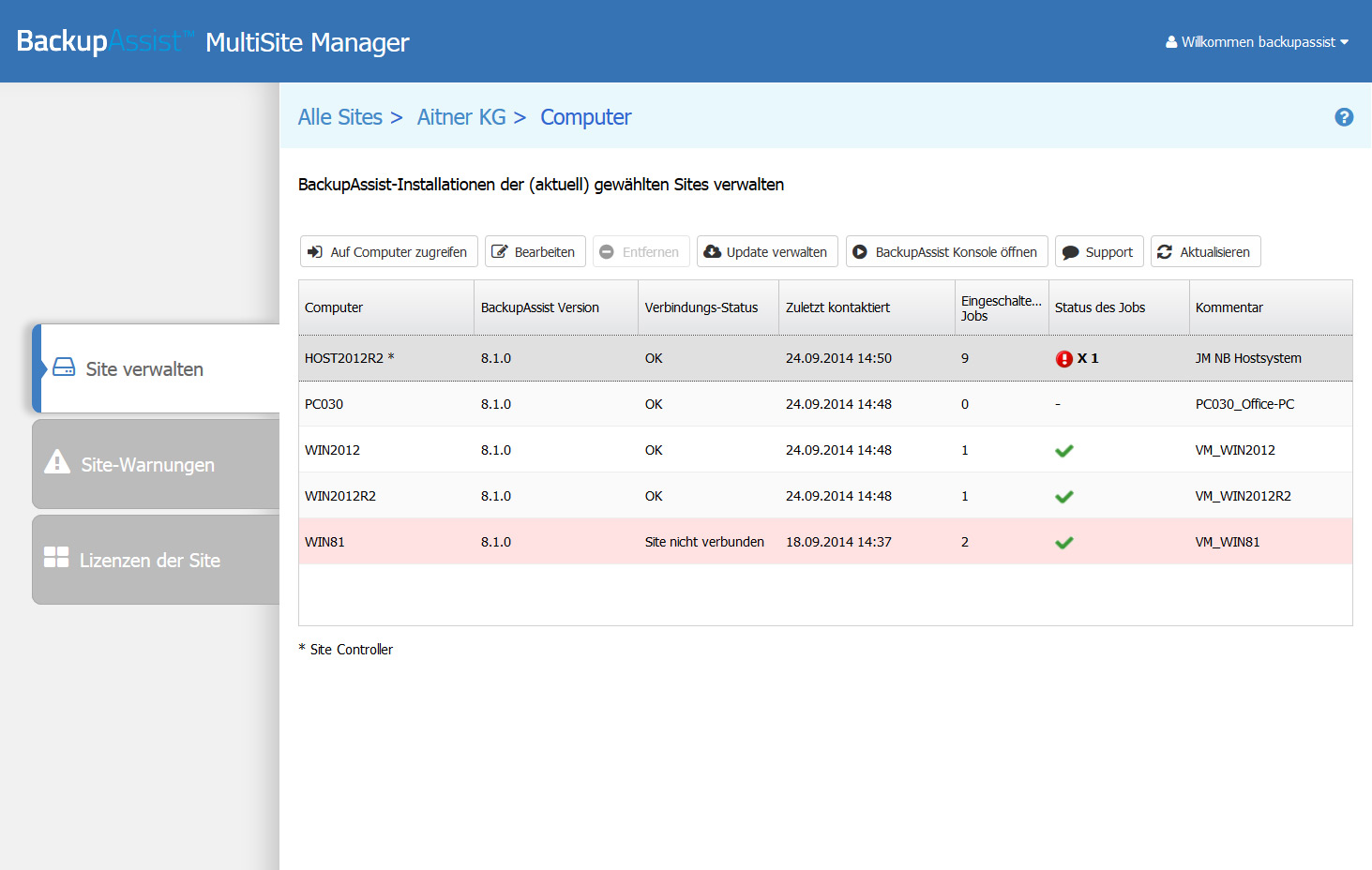
Task: Click the BackupAssist logo
Action: (x=105, y=41)
